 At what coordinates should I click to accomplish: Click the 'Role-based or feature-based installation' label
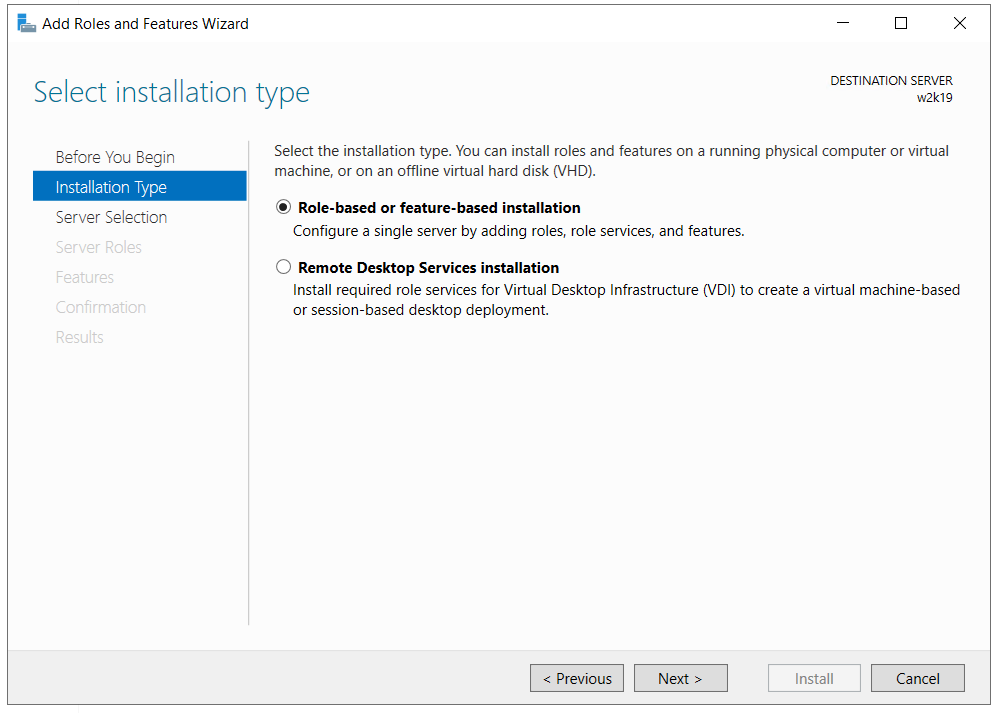point(439,208)
